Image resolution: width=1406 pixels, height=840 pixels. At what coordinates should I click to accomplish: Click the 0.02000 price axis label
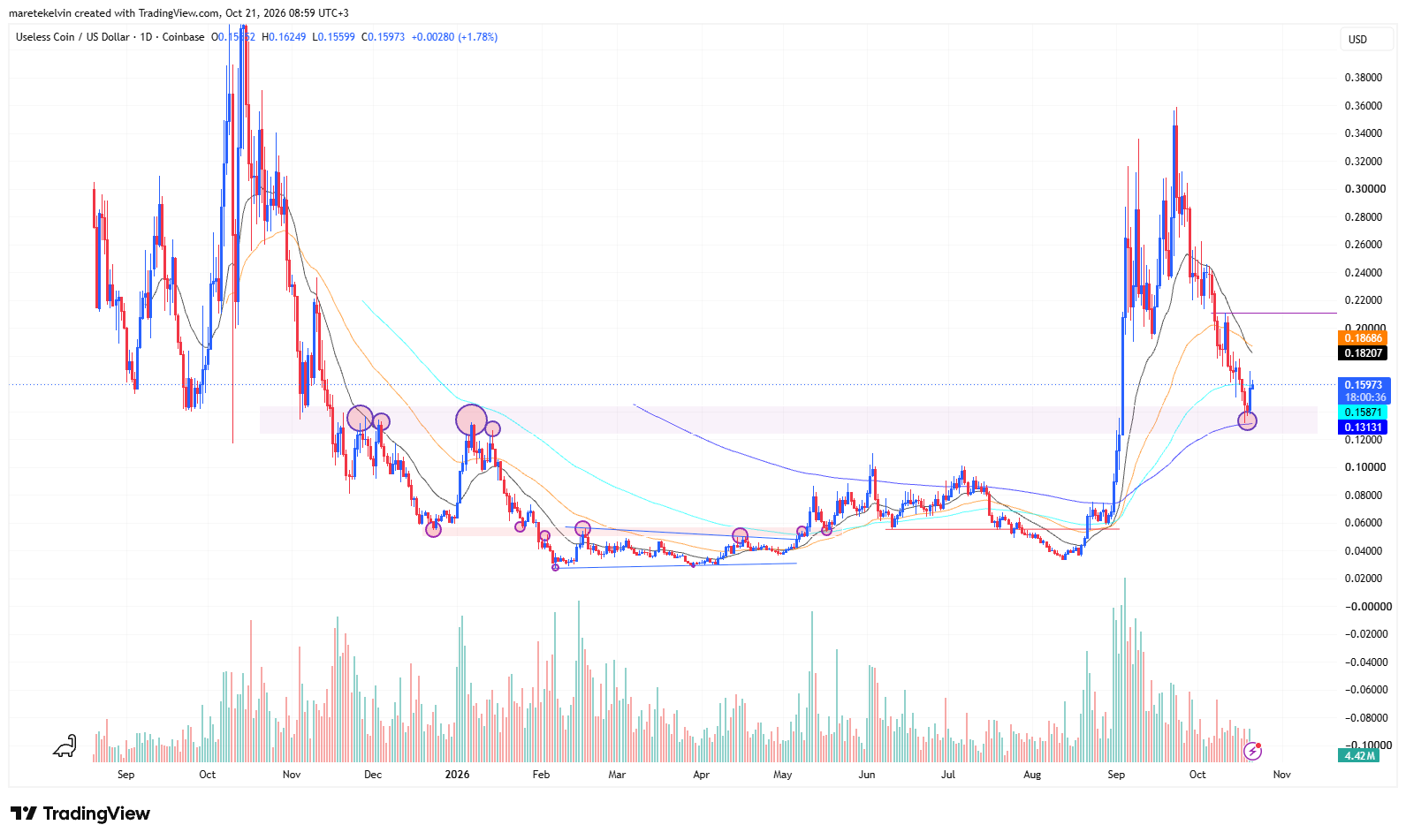(x=1363, y=579)
